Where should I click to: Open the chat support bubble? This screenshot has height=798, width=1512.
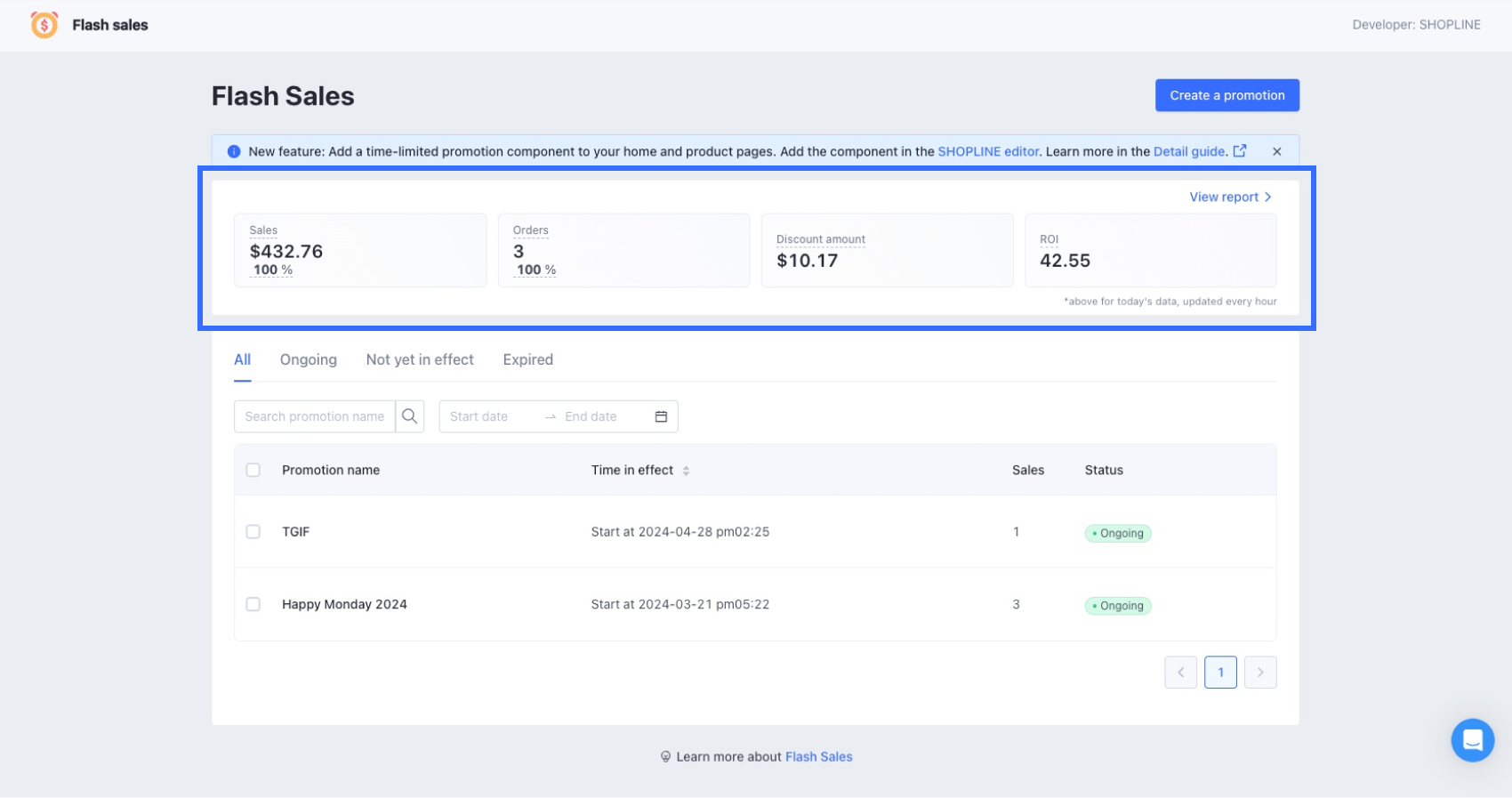[x=1472, y=740]
